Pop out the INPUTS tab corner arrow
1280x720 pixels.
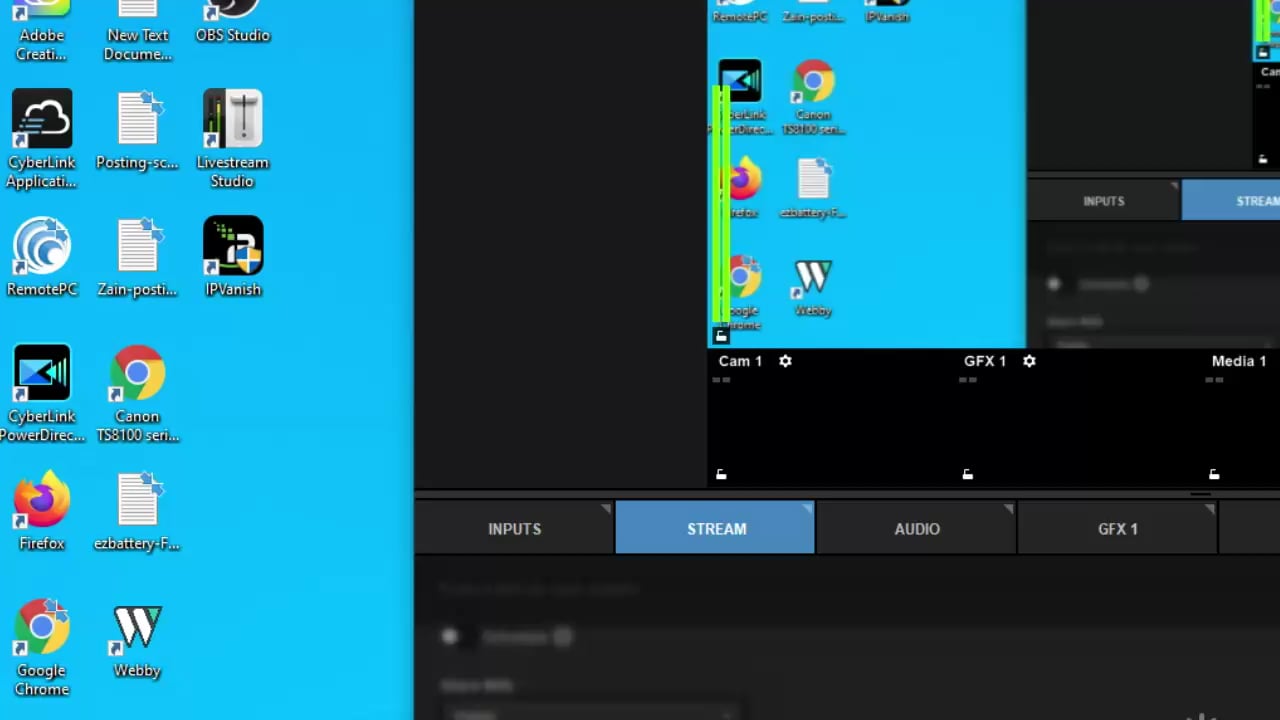coord(606,510)
